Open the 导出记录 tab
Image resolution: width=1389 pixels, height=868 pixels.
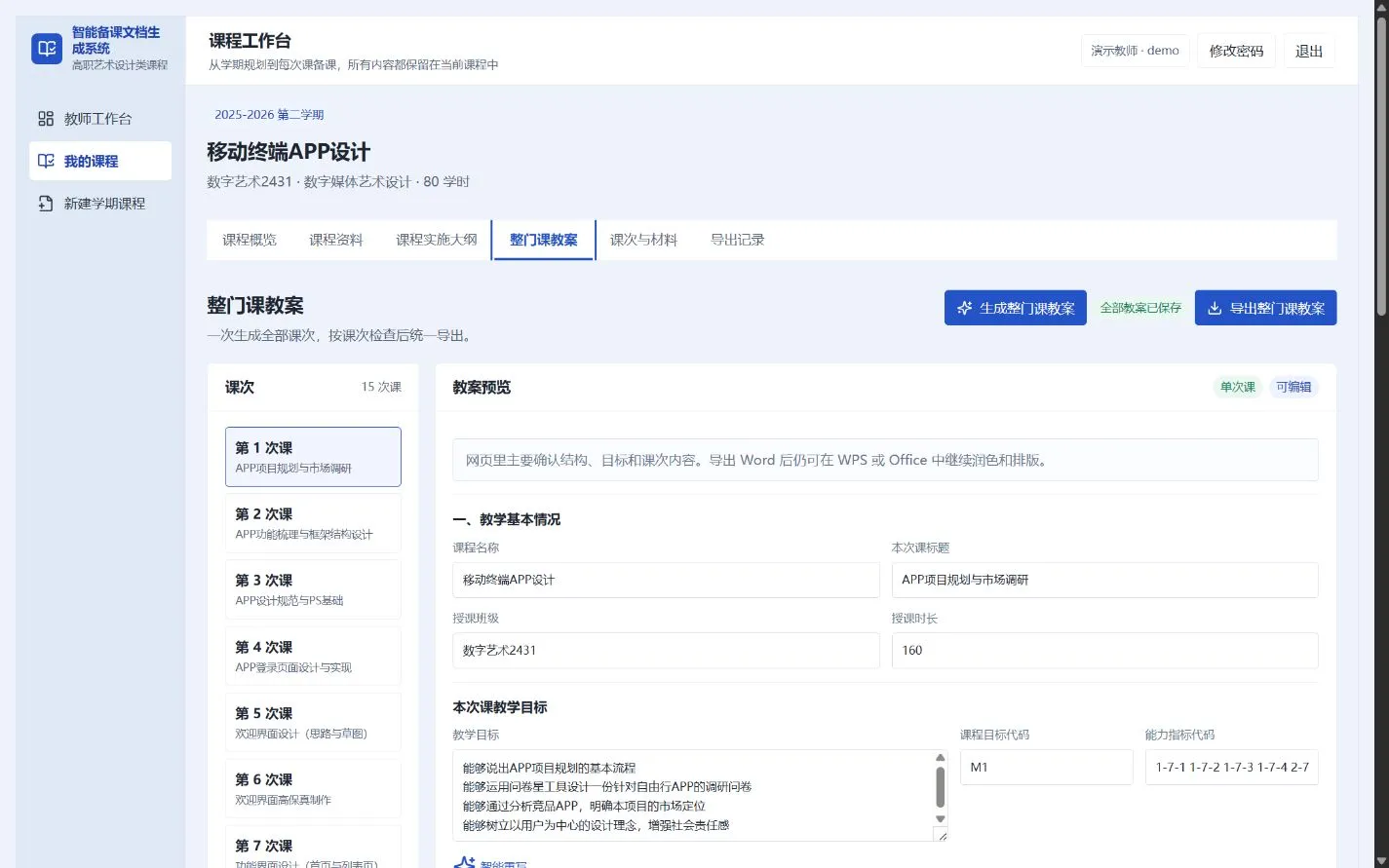pyautogui.click(x=738, y=240)
